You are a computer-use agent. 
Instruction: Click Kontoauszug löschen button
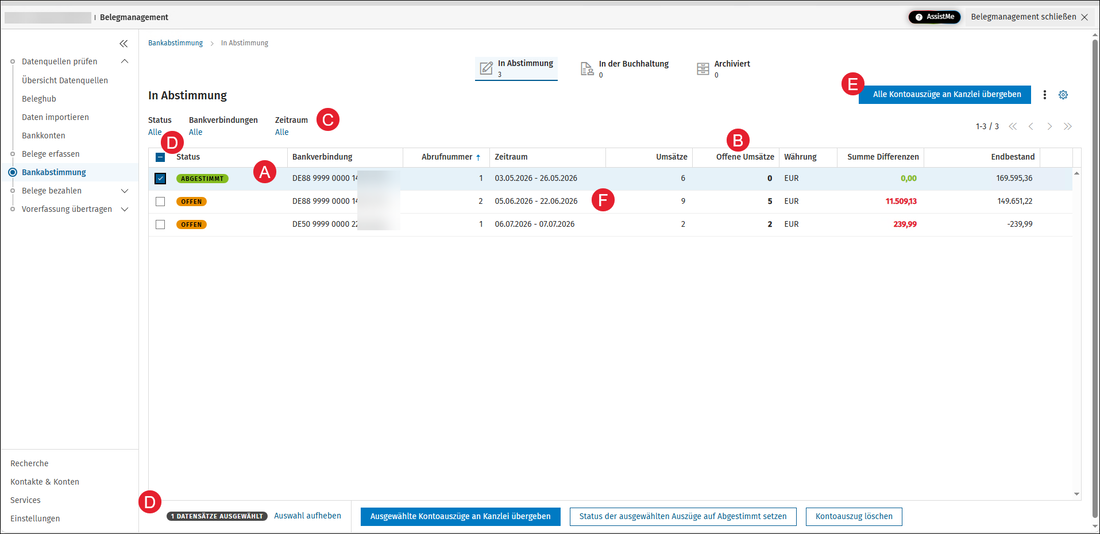click(854, 516)
